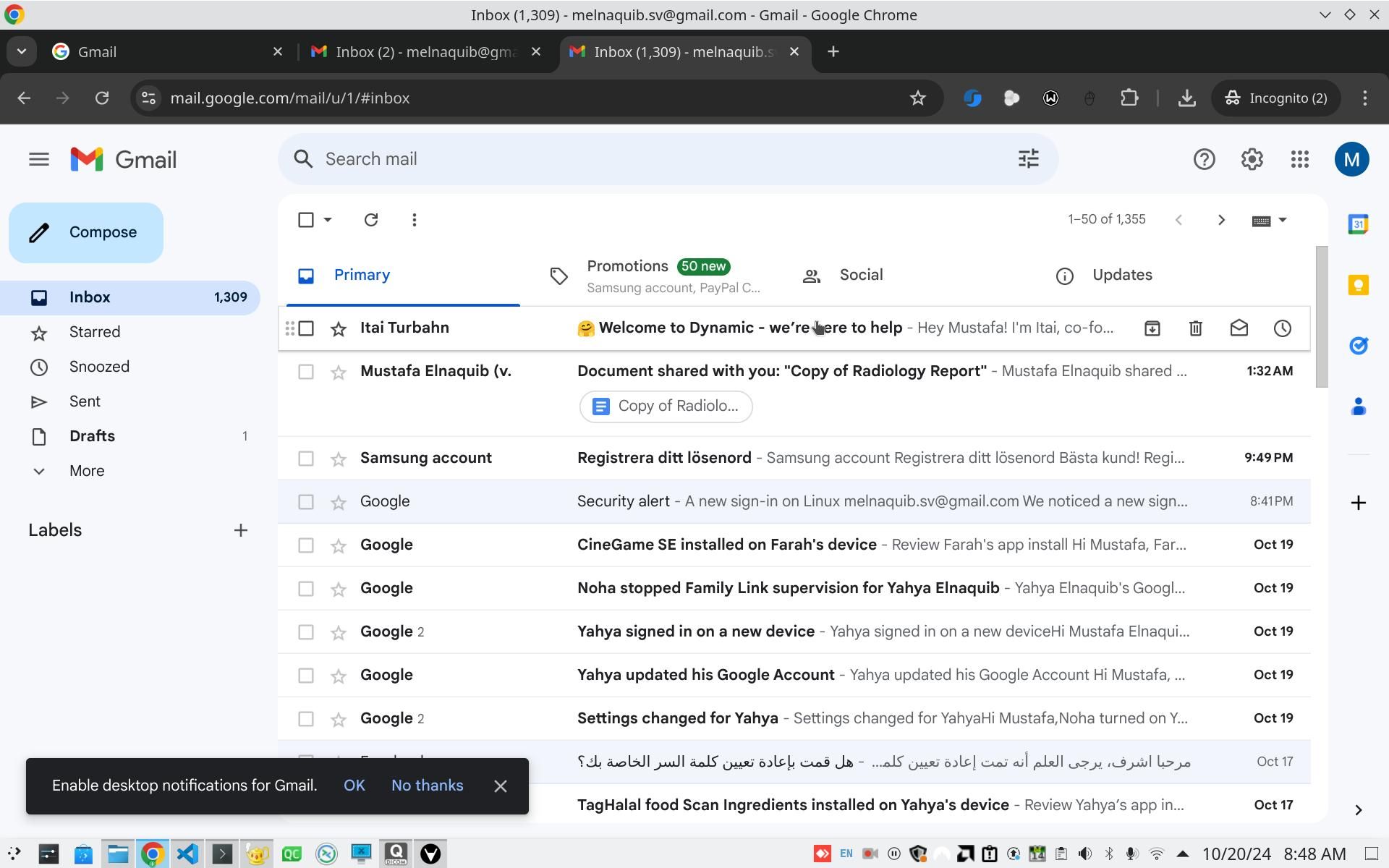Open the Google apps grid
This screenshot has height=868, width=1389.
[1299, 159]
